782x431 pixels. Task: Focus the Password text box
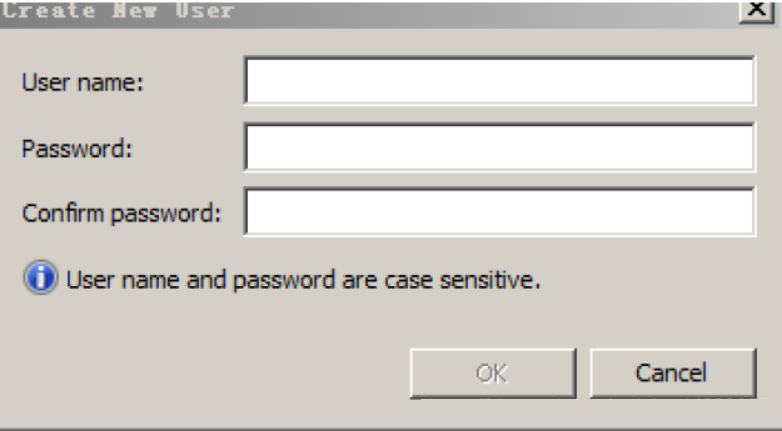499,148
